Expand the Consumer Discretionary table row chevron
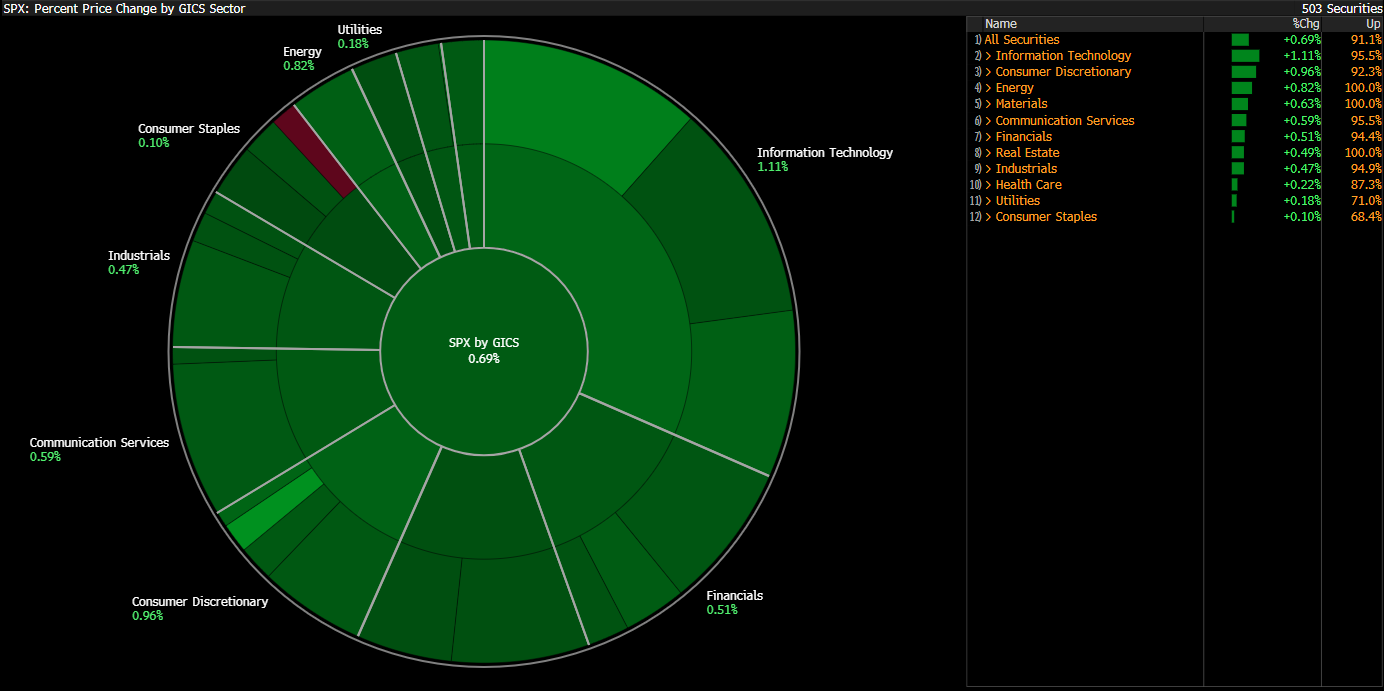This screenshot has height=691, width=1384. (x=988, y=72)
